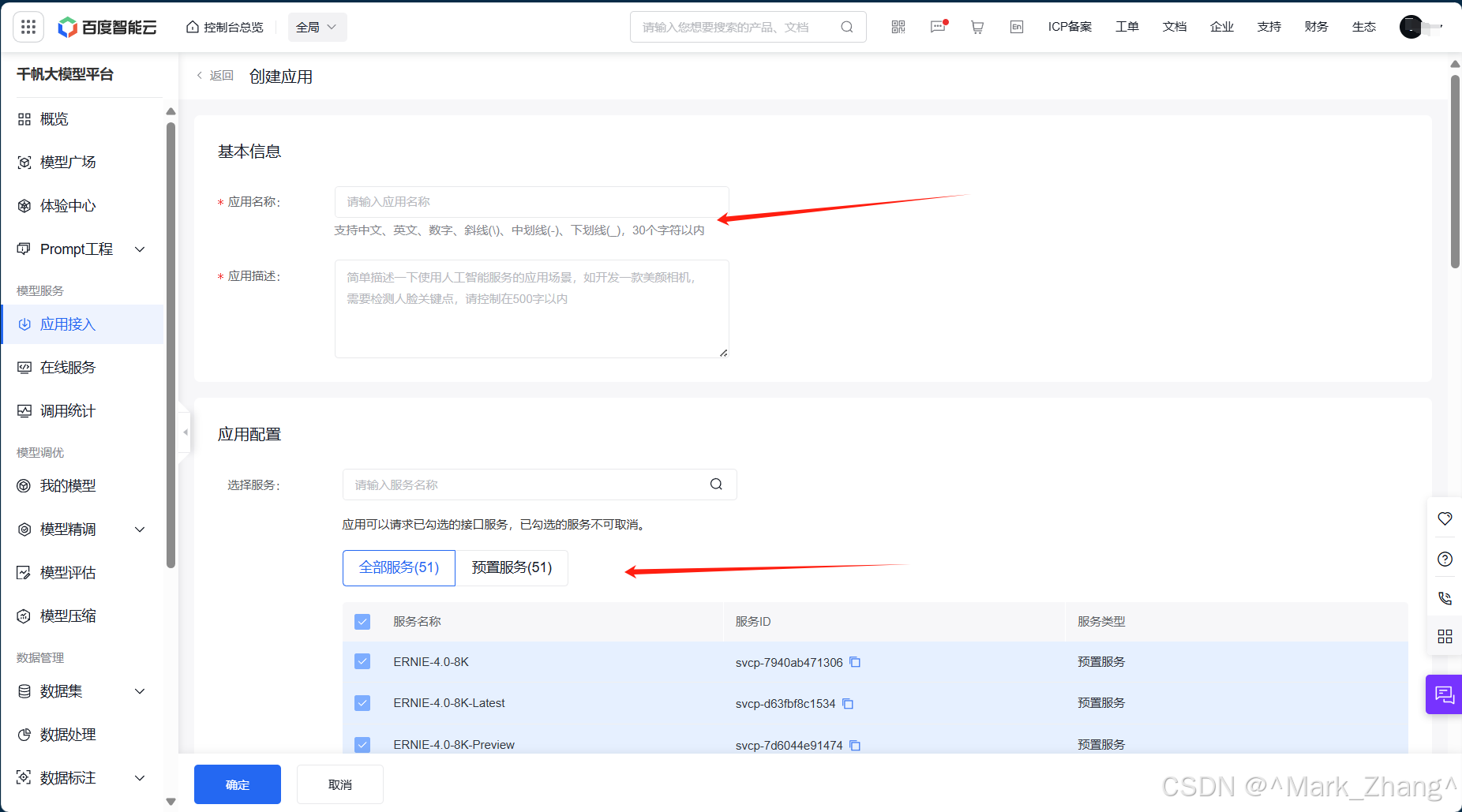Open the grid apps icon on right panel
The height and width of the screenshot is (812, 1462).
1445,636
